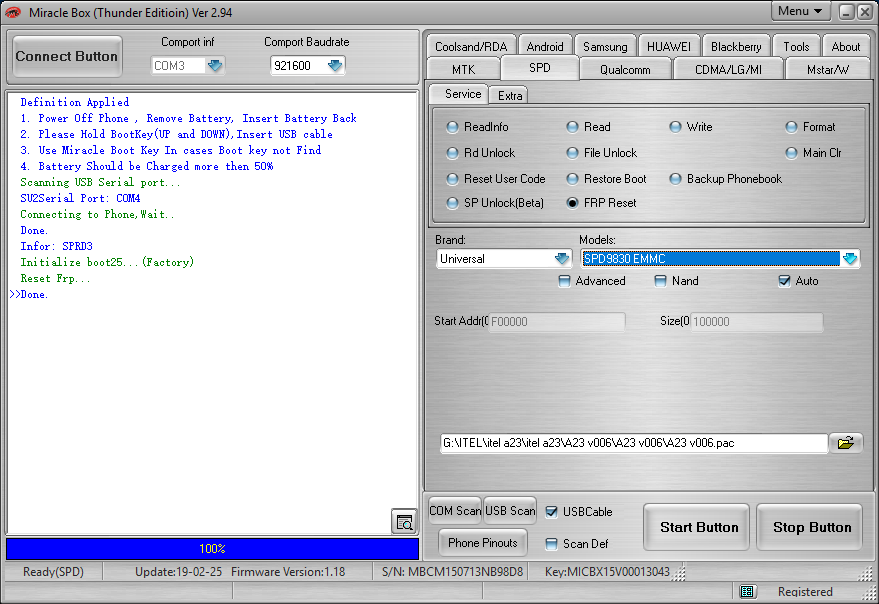Switch to the Blackberry tab
Screen dimensions: 879x604
click(736, 47)
